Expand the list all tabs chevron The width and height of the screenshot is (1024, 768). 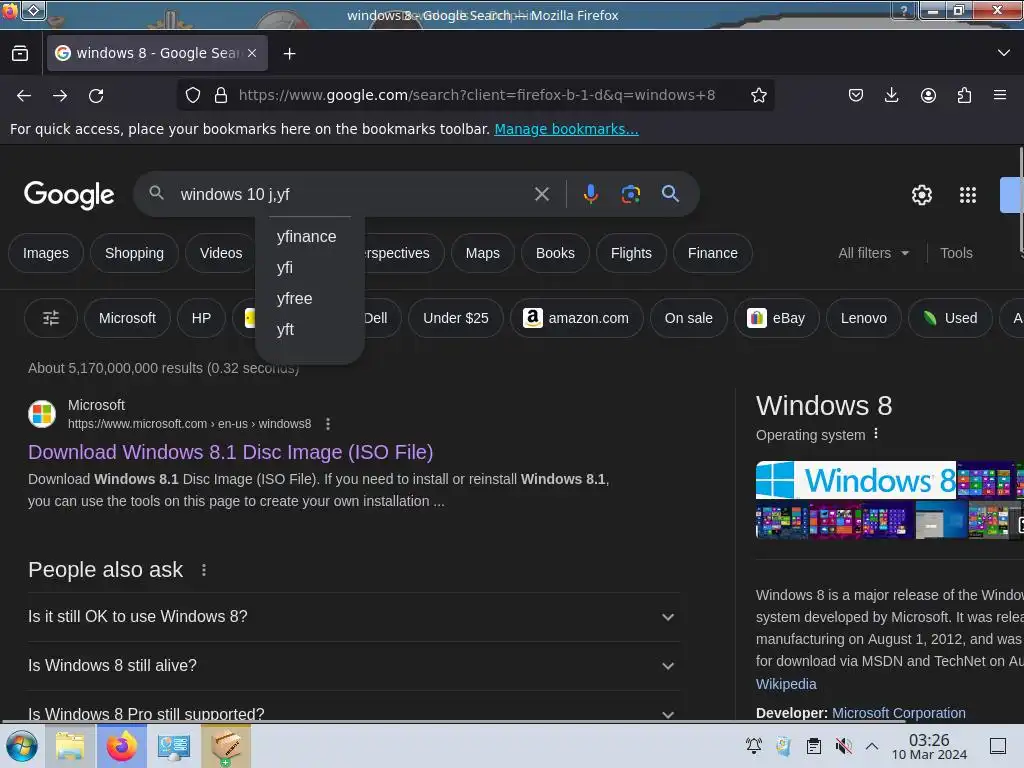pos(1004,53)
